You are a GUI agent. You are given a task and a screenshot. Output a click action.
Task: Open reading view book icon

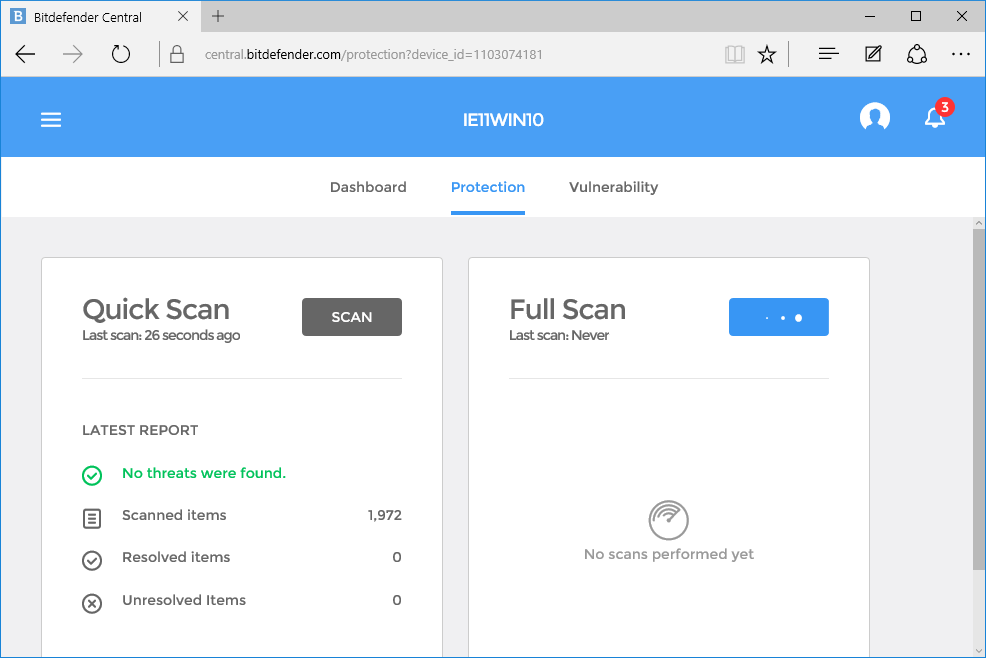pos(734,55)
